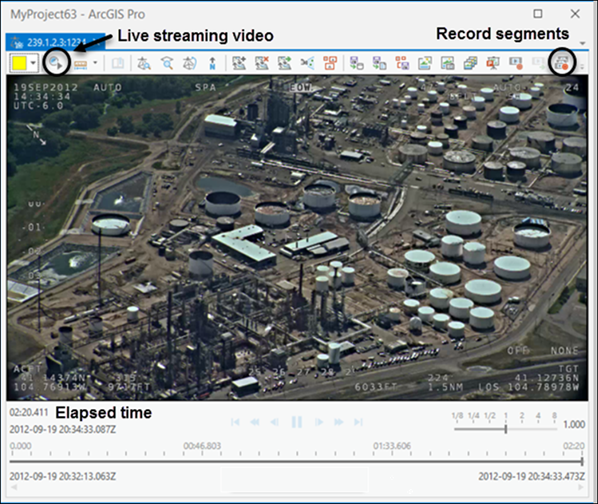Click the stacked multiple images icon
The height and width of the screenshot is (504, 598).
click(470, 63)
